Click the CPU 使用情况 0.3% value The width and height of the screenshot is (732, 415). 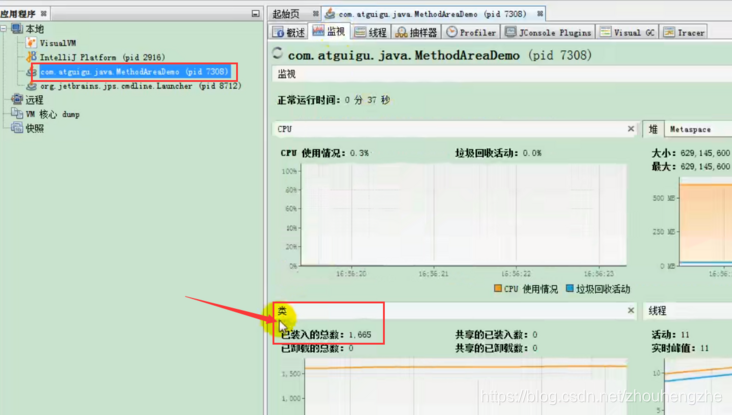click(x=359, y=153)
